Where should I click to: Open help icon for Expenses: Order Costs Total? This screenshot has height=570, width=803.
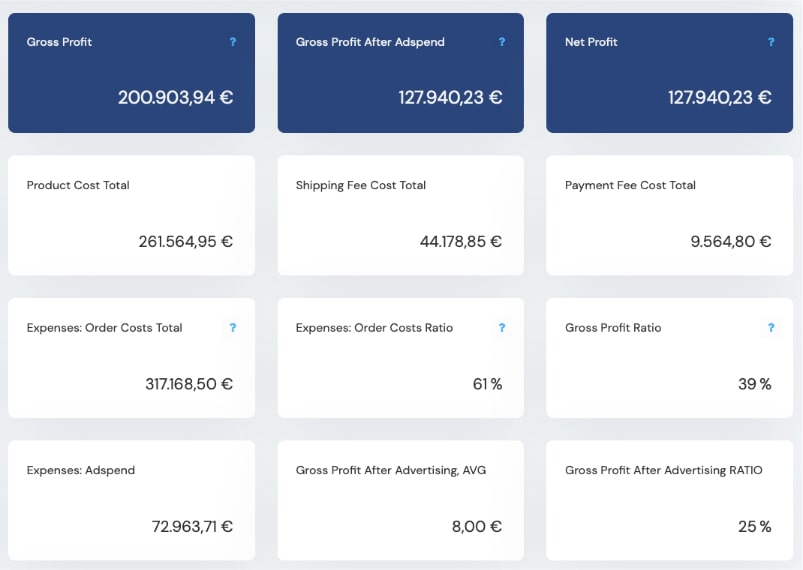pyautogui.click(x=233, y=328)
